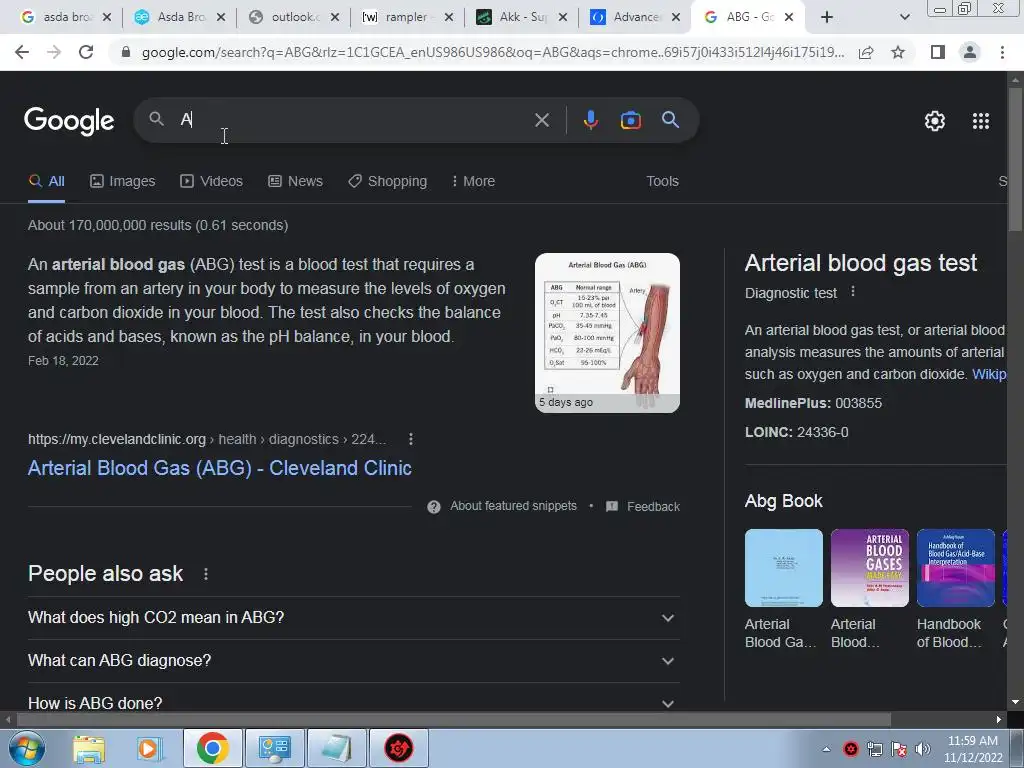Select the All results tab
The width and height of the screenshot is (1024, 768).
pos(46,182)
